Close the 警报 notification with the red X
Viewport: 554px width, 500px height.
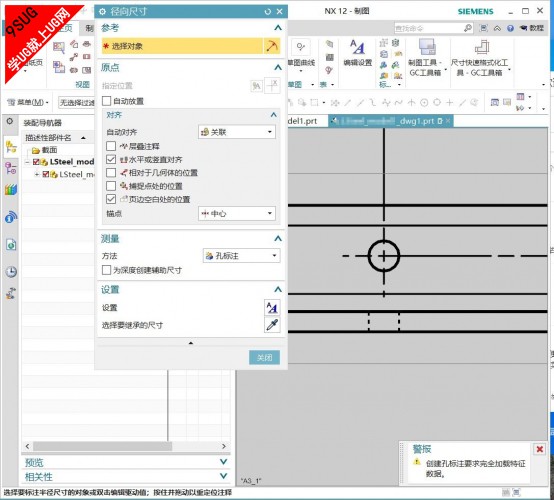540,449
